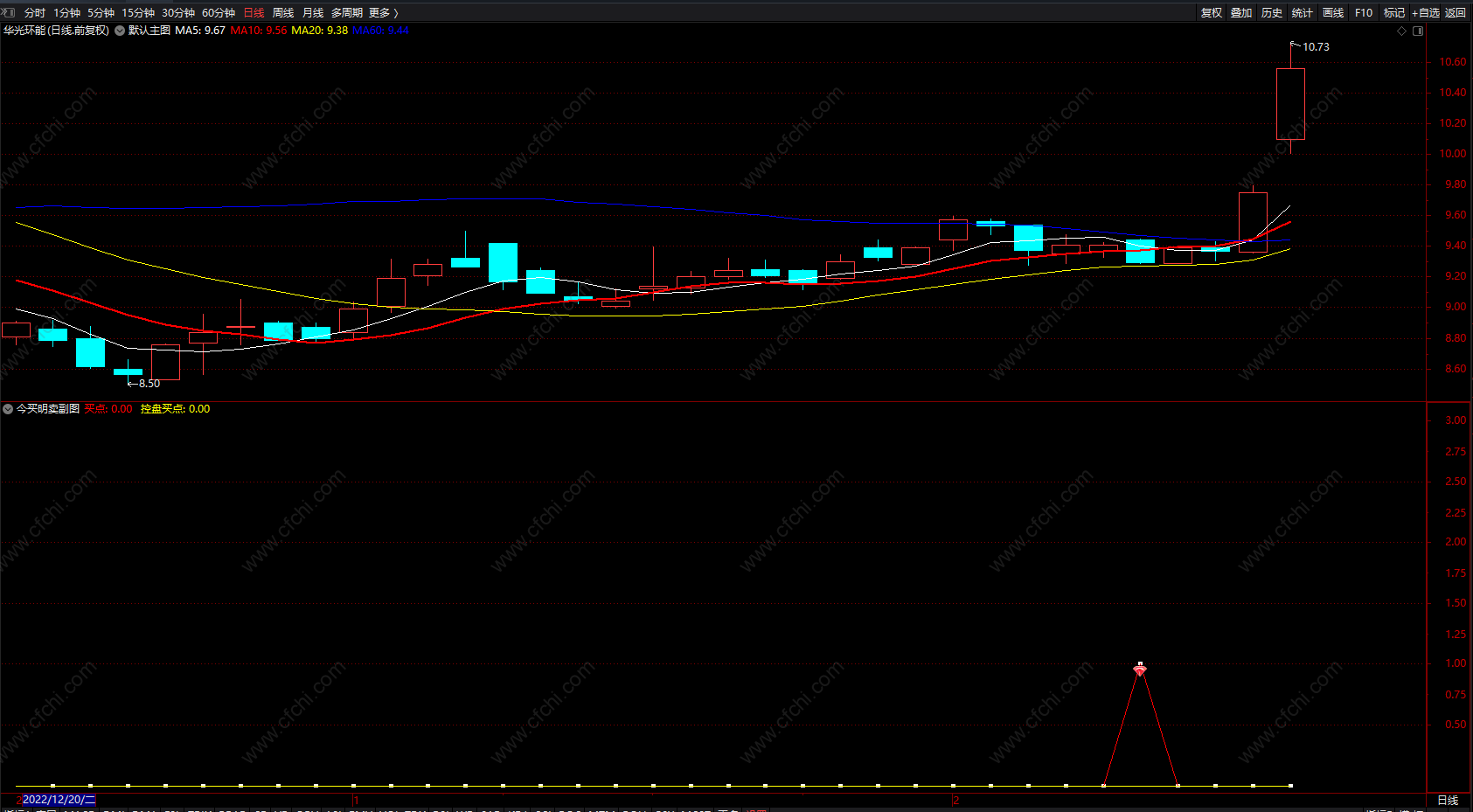The width and height of the screenshot is (1473, 812).
Task: Select the 60分钟 period tab
Action: click(219, 13)
